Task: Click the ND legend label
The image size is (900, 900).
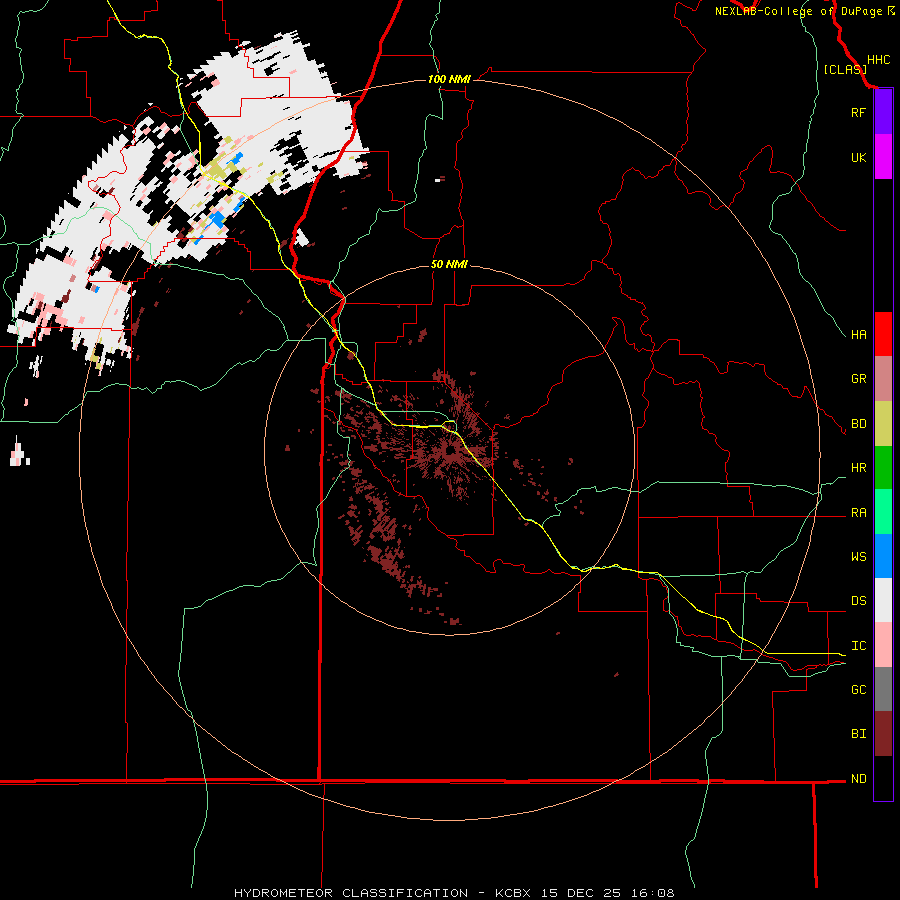Action: (x=858, y=779)
